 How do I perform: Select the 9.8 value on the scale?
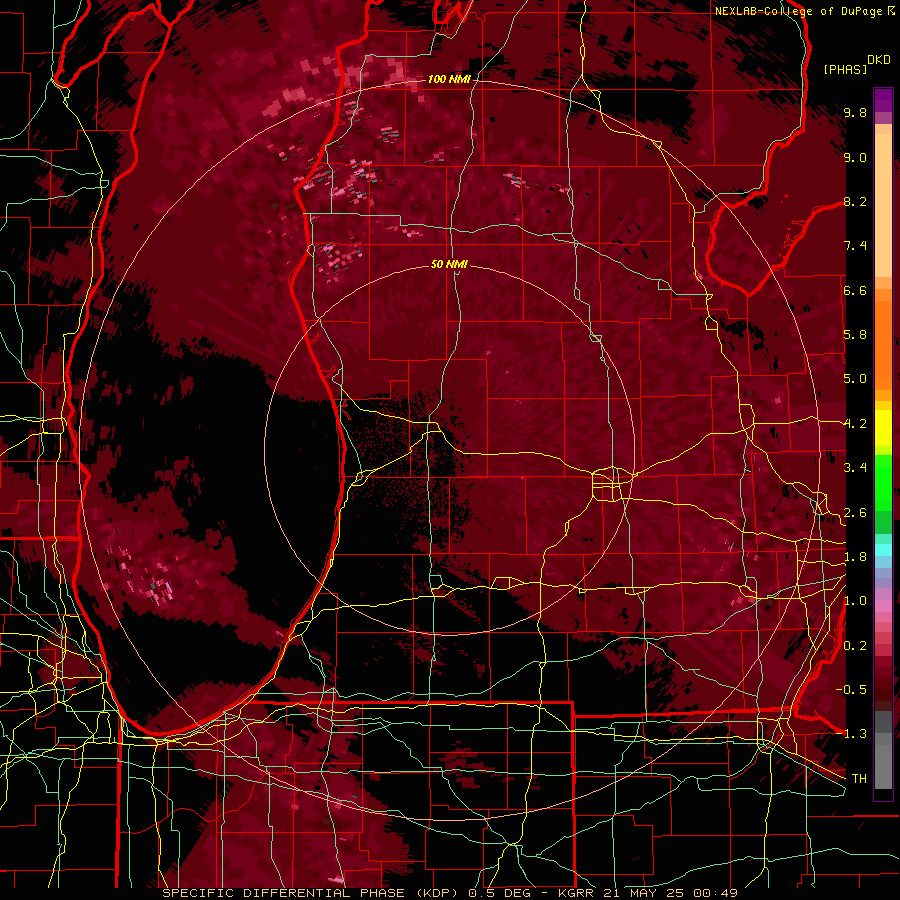coord(855,113)
